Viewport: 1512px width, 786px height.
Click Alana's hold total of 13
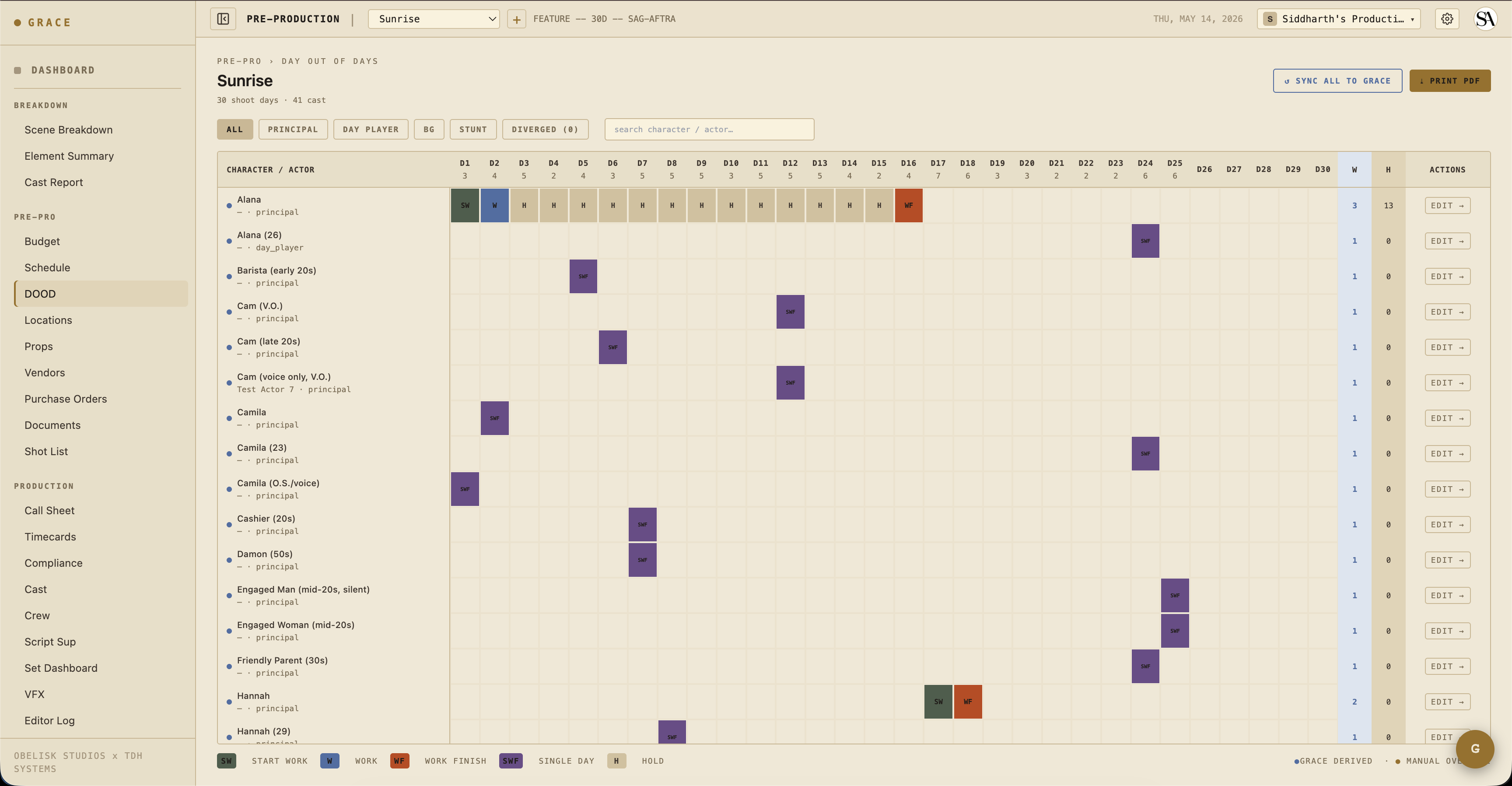[1388, 205]
